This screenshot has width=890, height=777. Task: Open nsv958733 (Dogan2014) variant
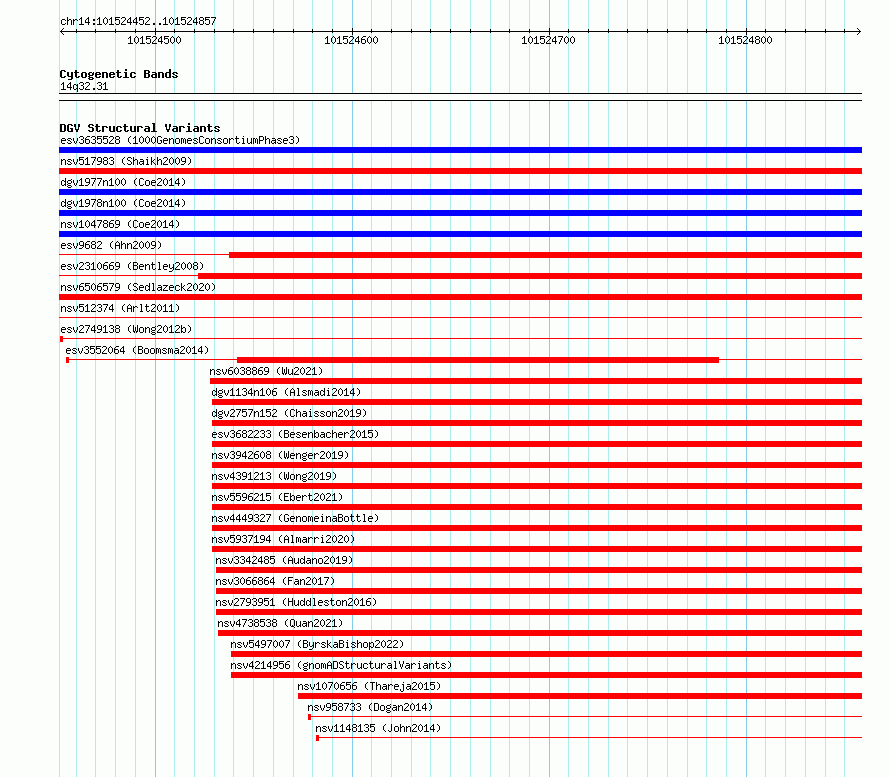pos(370,707)
